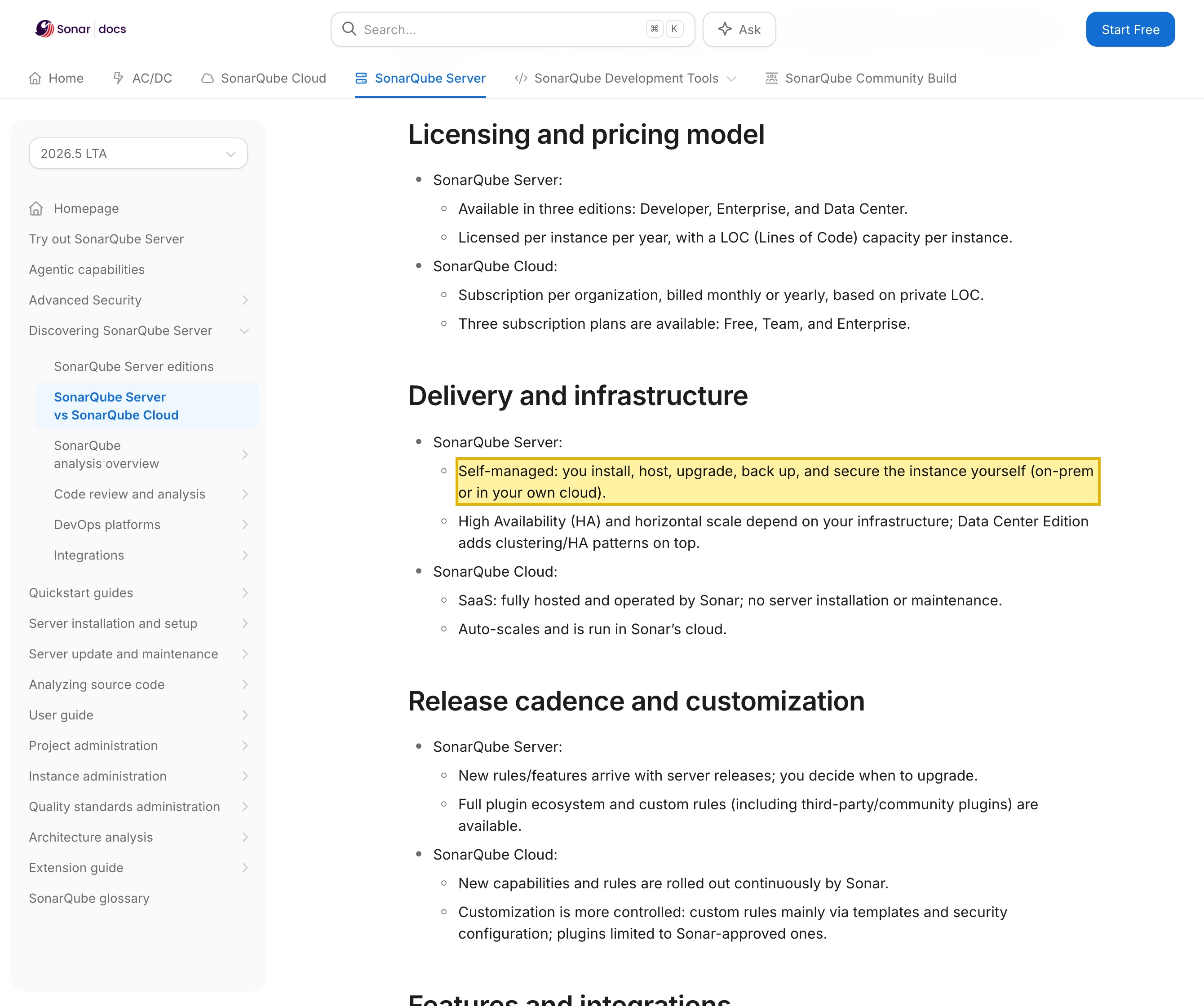Screen dimensions: 1204x1006
Task: Collapse Discovering SonarQube Server section
Action: tap(245, 331)
